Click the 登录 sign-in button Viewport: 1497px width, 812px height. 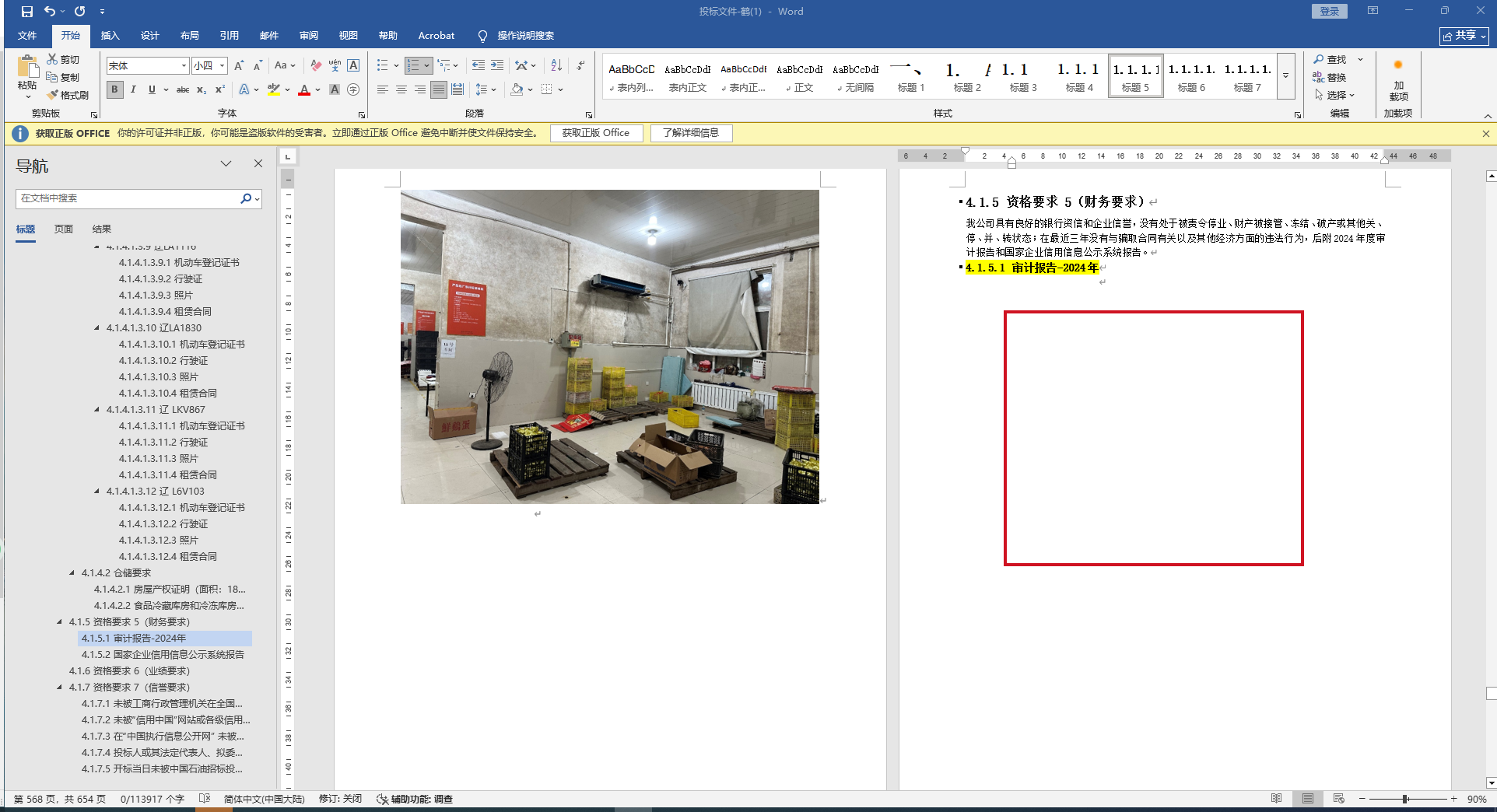[1330, 11]
